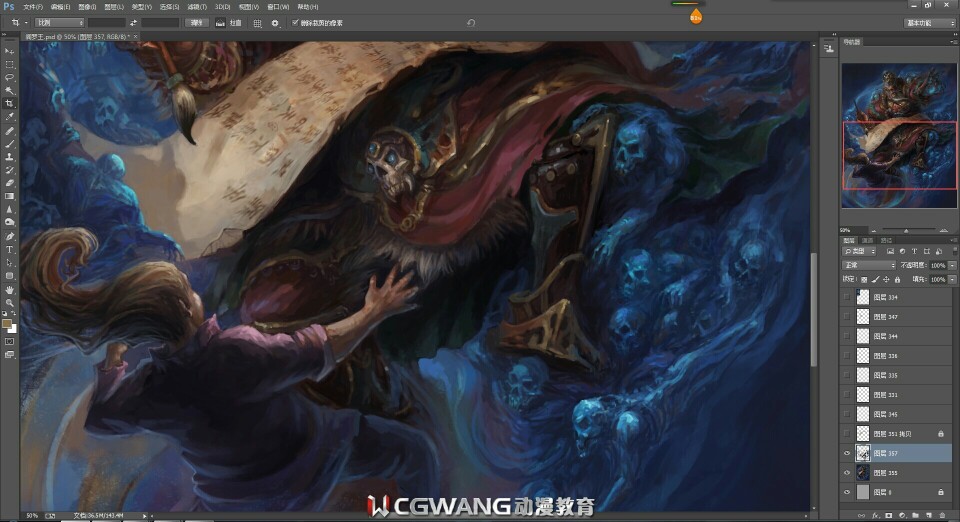960x522 pixels.
Task: Open crop settings gear options
Action: tap(275, 23)
